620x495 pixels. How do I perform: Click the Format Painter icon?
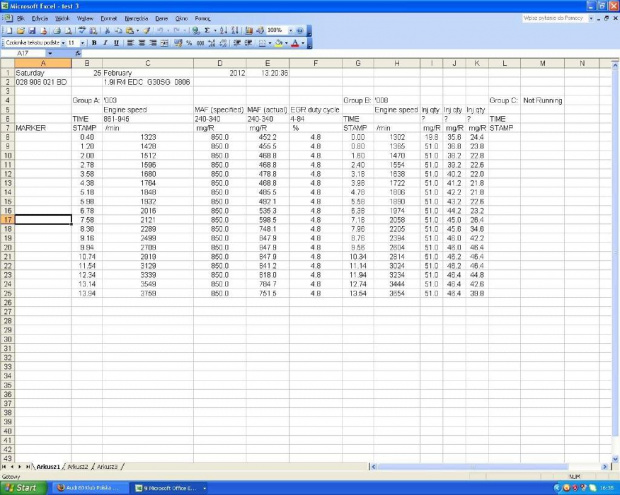pyautogui.click(x=145, y=31)
